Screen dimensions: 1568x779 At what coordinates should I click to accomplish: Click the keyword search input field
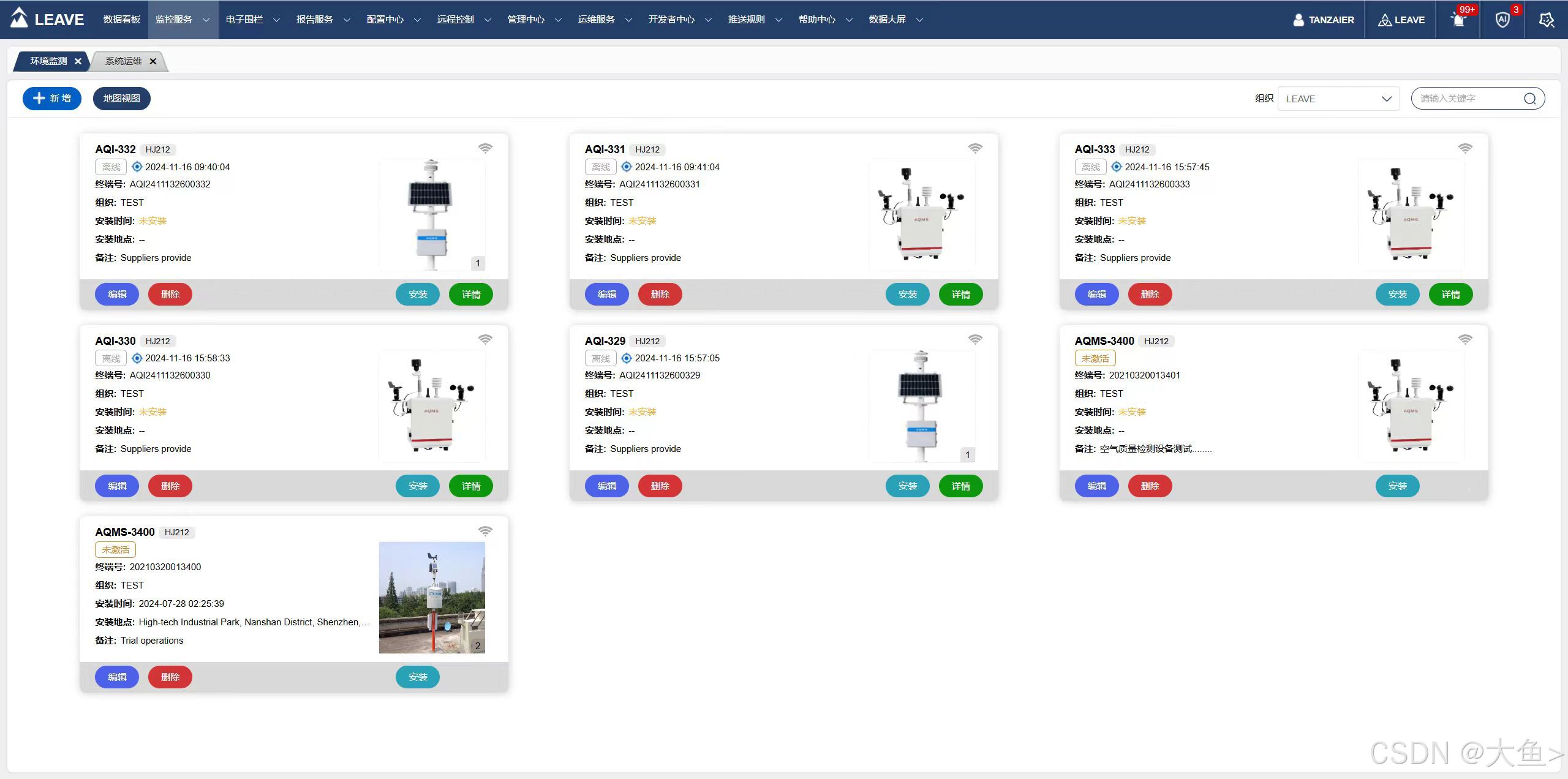1467,99
